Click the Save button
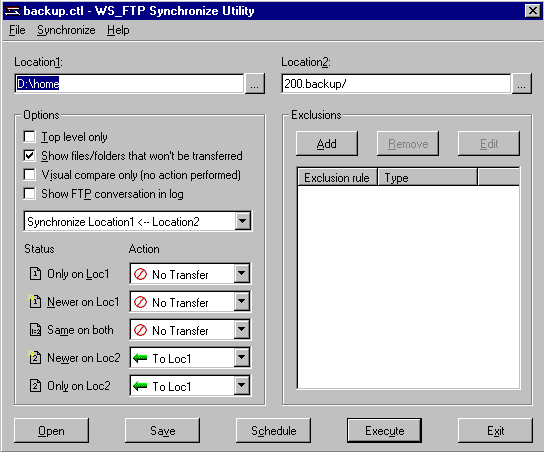Viewport: 544px width, 452px height. [162, 430]
